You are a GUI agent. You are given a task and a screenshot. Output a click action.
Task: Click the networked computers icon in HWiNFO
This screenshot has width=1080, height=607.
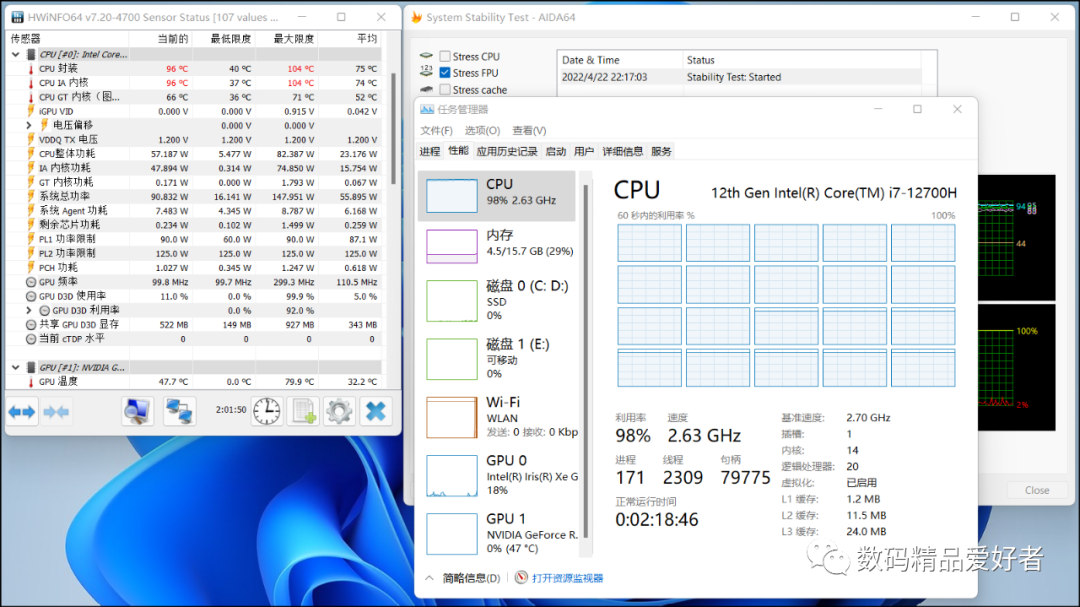pos(179,411)
